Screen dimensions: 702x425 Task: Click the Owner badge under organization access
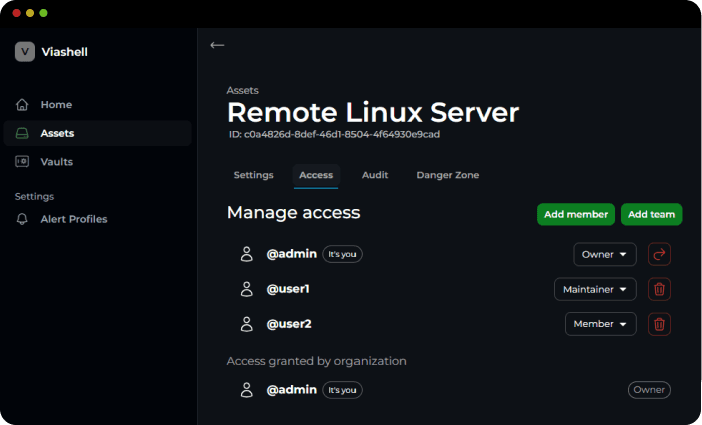(649, 390)
